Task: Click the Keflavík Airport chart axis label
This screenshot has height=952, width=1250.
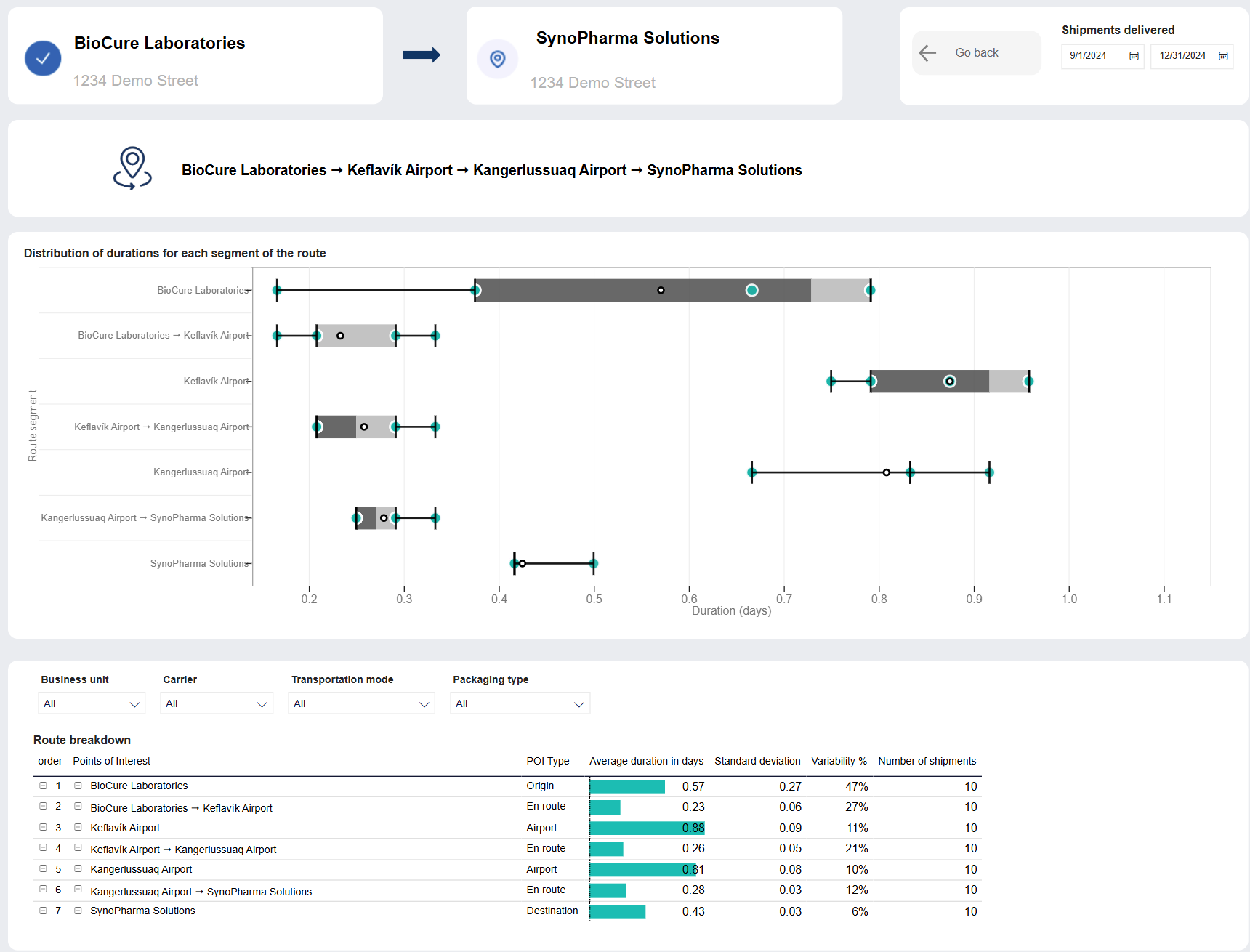Action: point(216,381)
